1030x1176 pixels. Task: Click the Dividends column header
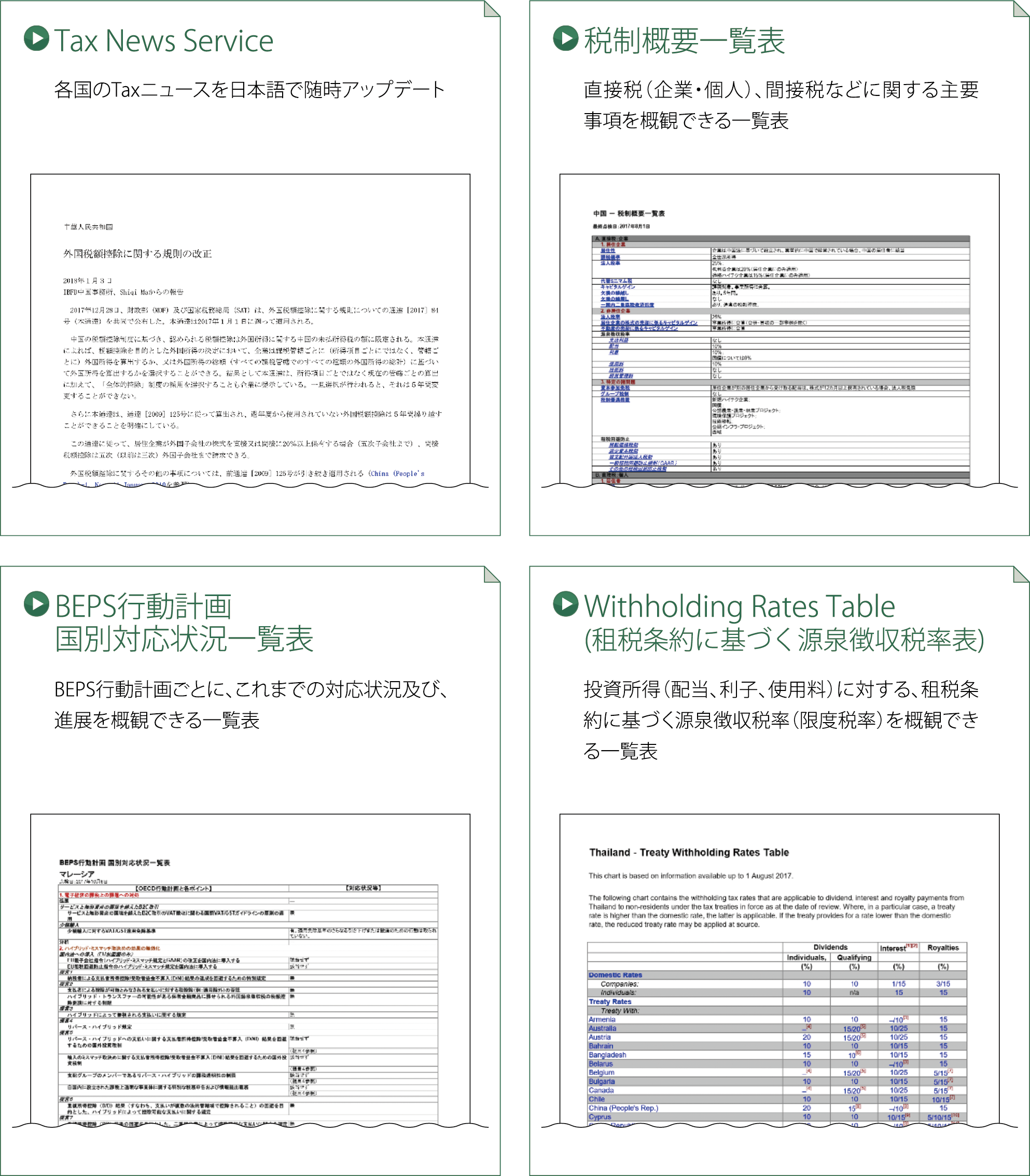click(830, 947)
